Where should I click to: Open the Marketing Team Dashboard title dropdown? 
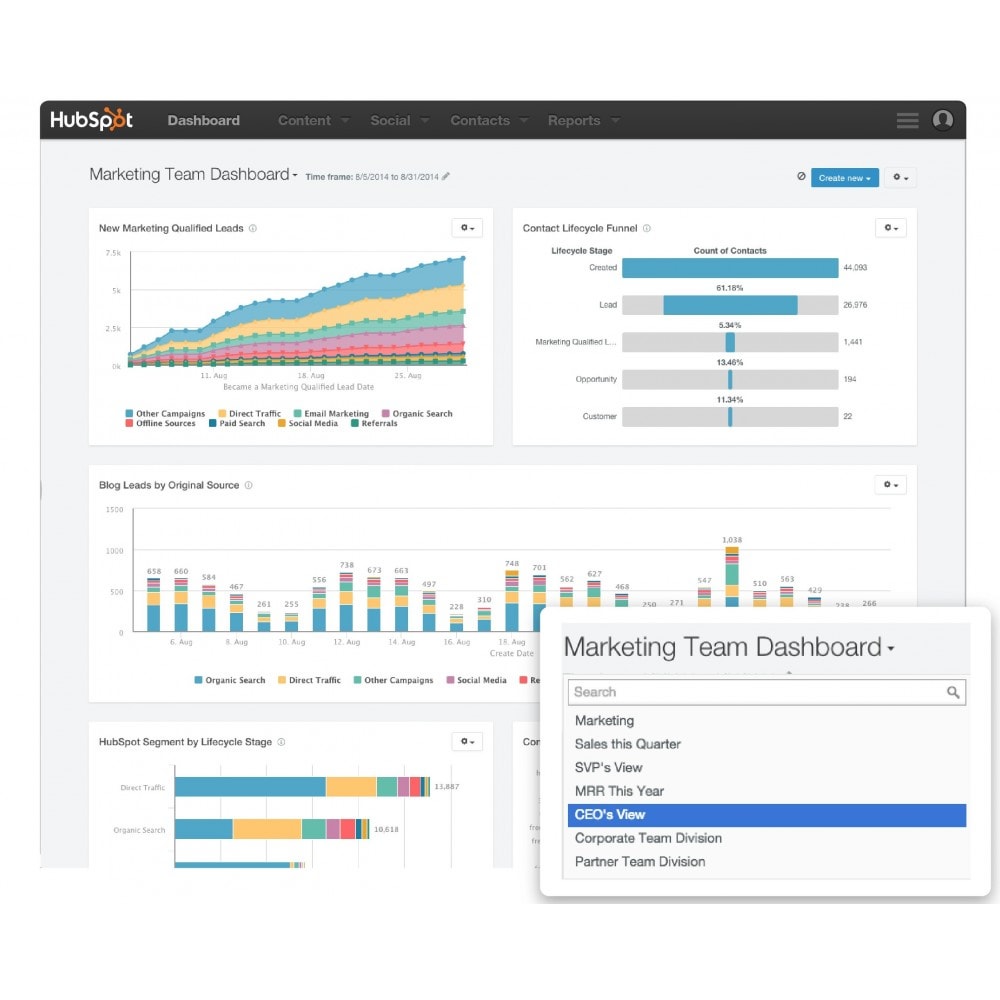click(193, 174)
